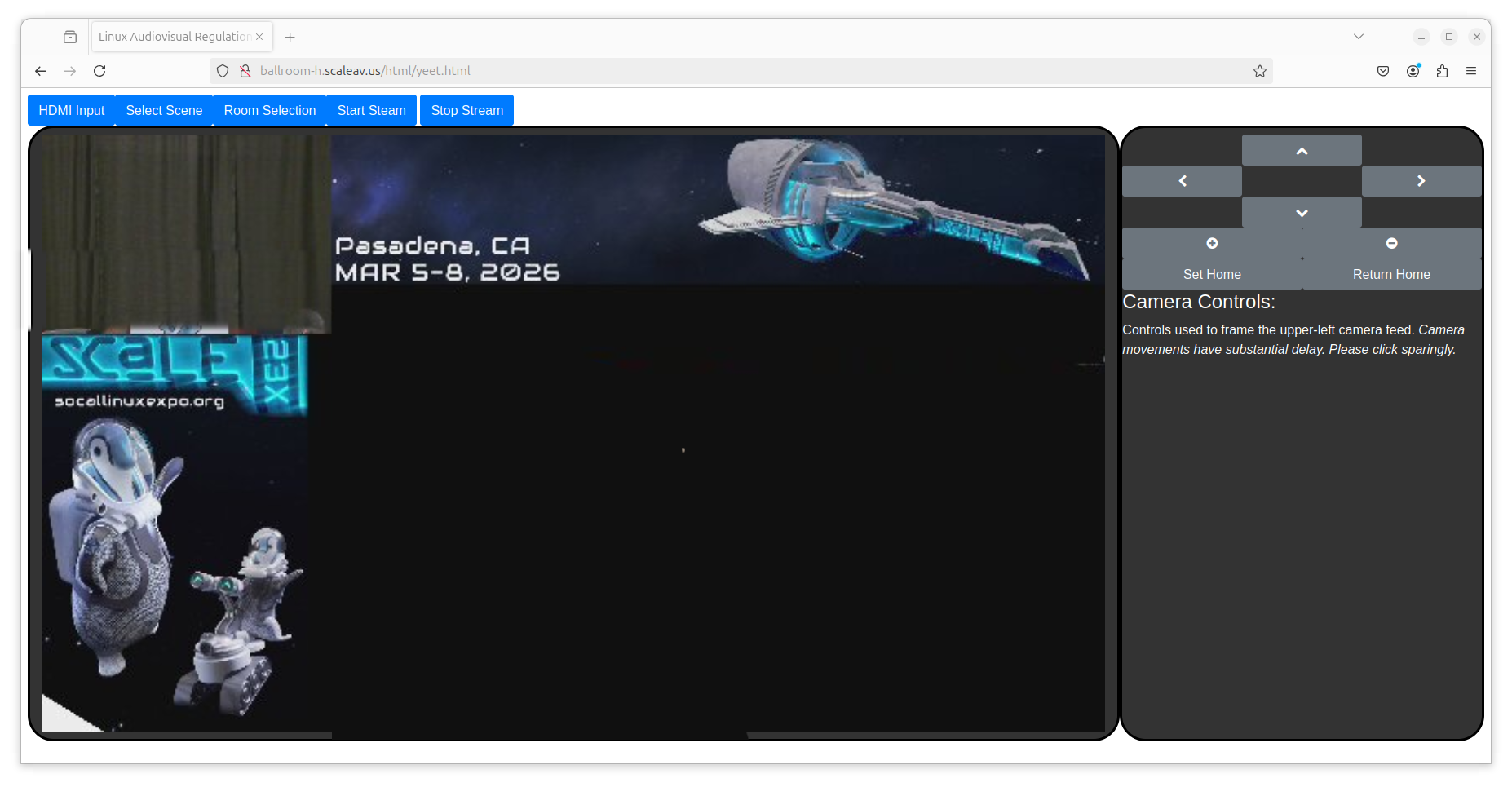Open the hamburger application menu
Viewport: 1512px width, 787px height.
coord(1471,71)
